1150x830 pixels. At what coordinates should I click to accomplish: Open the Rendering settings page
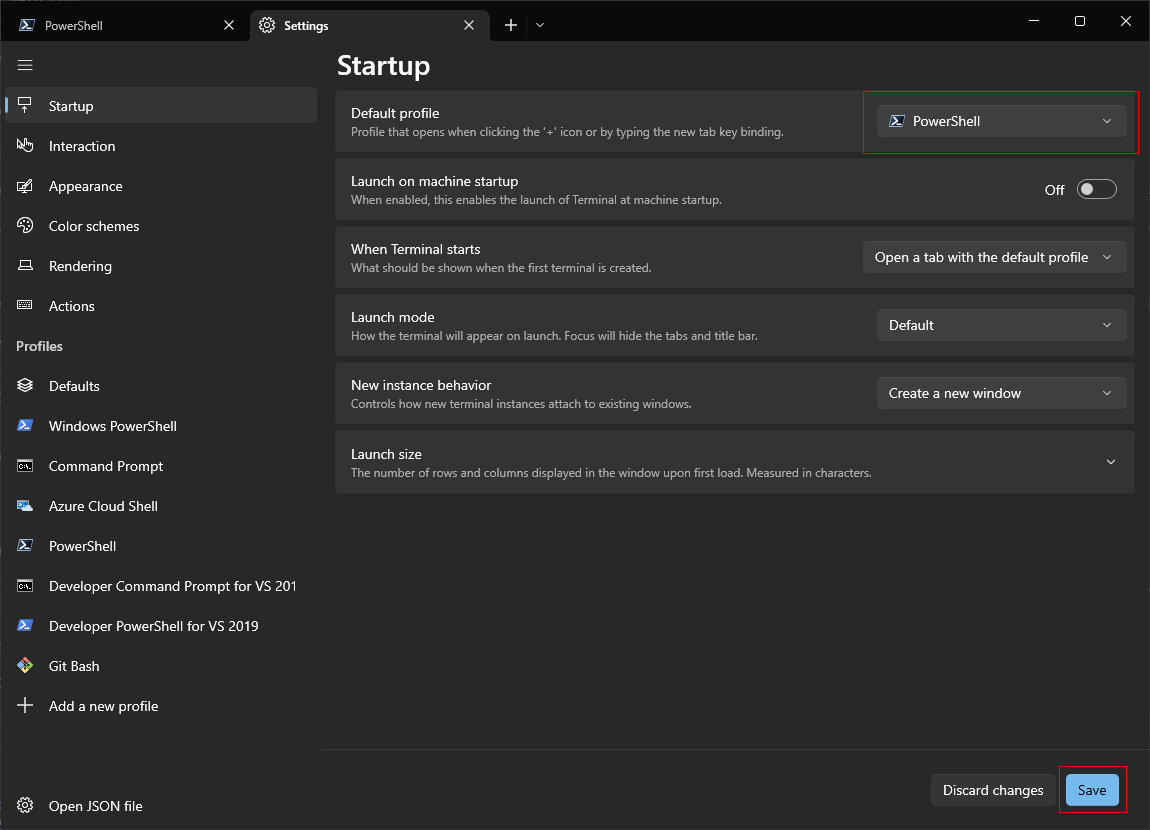[x=161, y=265]
